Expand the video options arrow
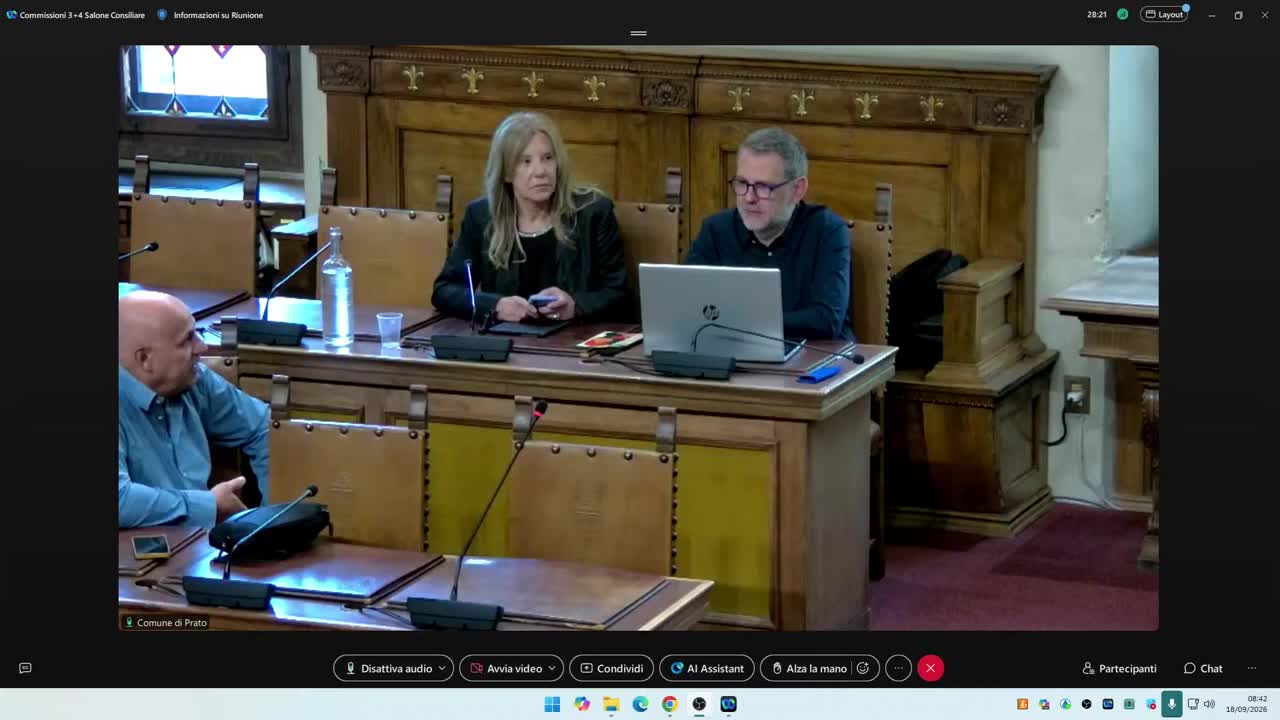The width and height of the screenshot is (1280, 720). coord(552,668)
